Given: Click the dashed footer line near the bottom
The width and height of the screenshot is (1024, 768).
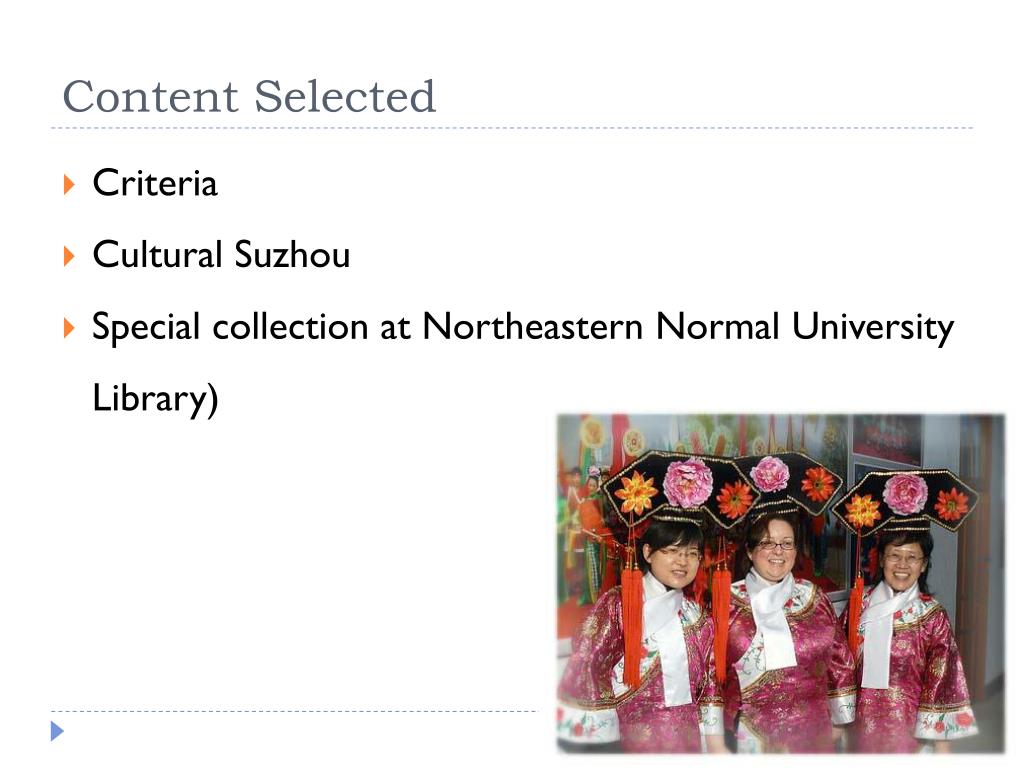Looking at the screenshot, I should pos(293,711).
